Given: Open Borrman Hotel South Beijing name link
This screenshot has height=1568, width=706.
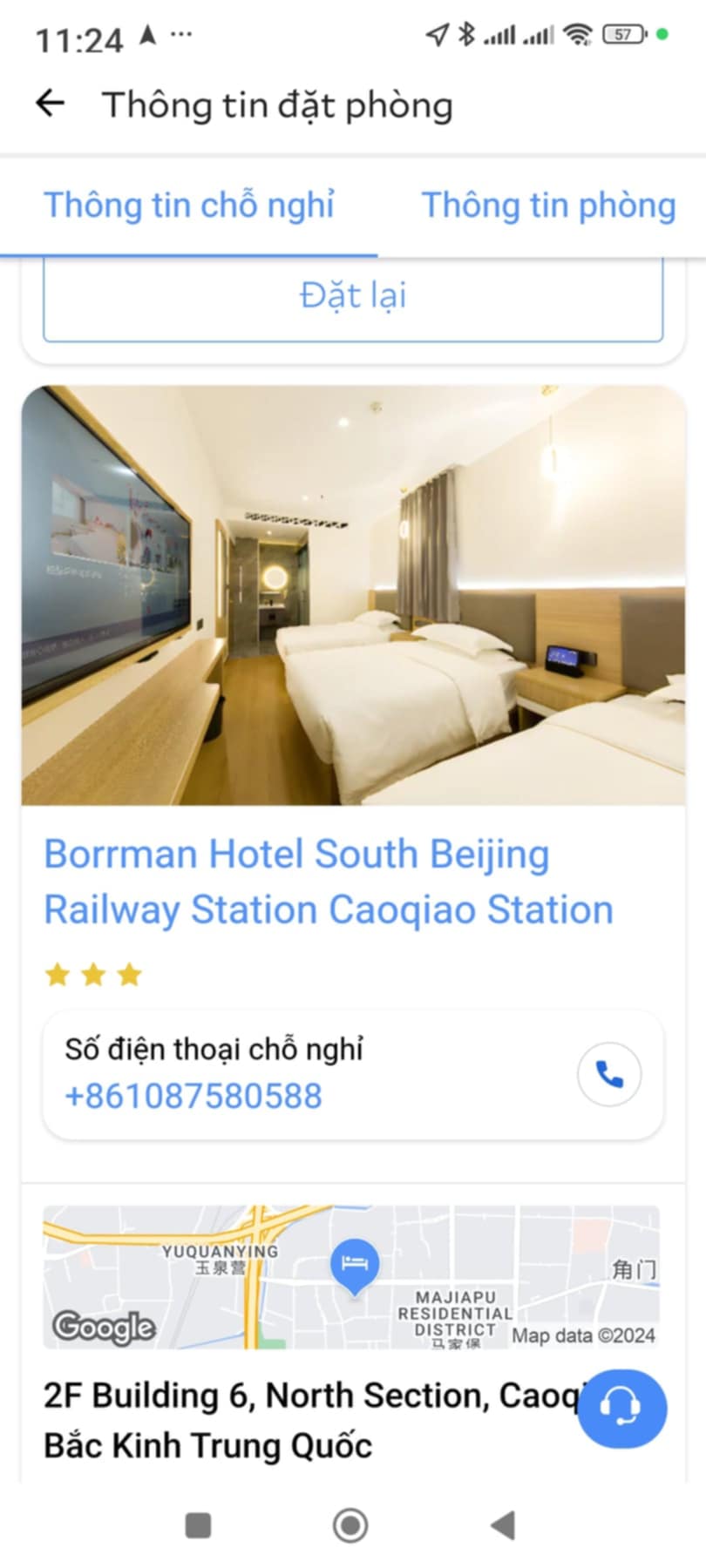Looking at the screenshot, I should [329, 882].
